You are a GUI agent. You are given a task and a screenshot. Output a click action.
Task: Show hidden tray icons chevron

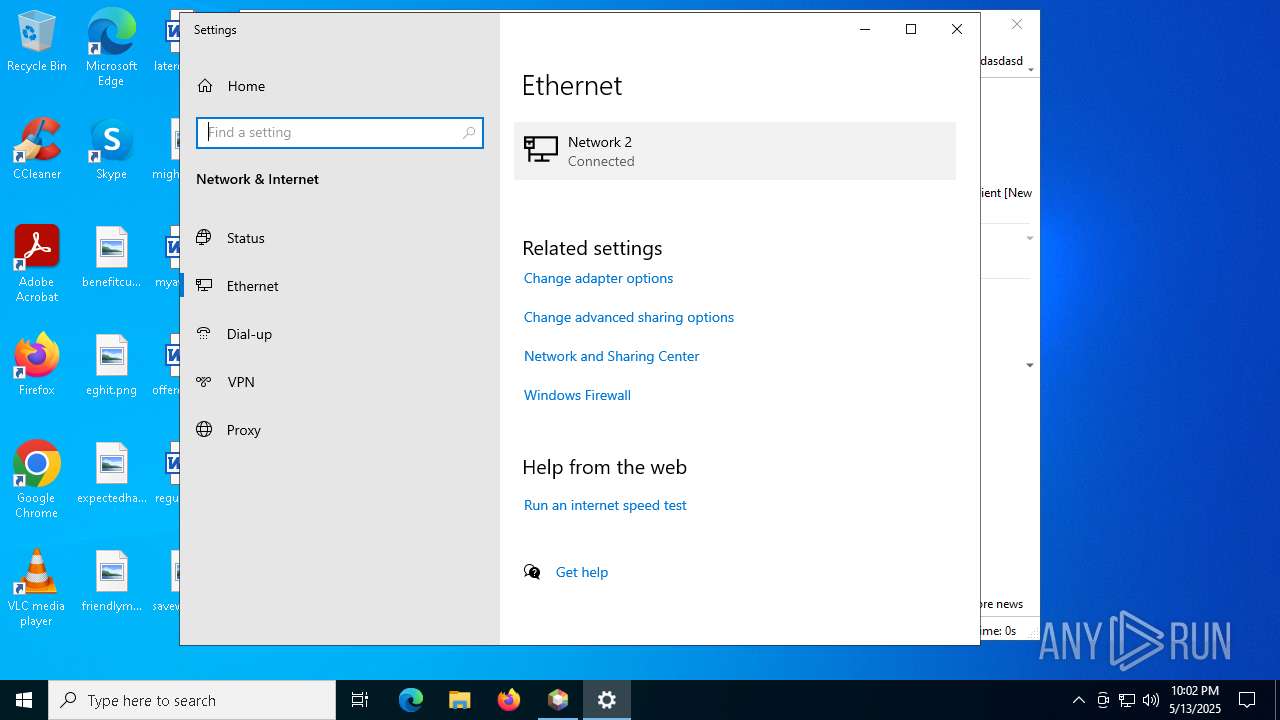[x=1078, y=700]
